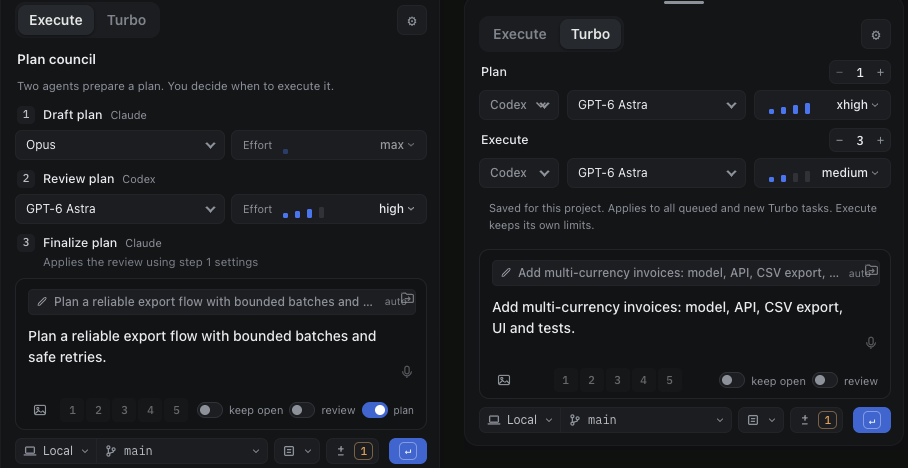Open the main branch selector on right
This screenshot has height=468, width=908.
click(646, 420)
